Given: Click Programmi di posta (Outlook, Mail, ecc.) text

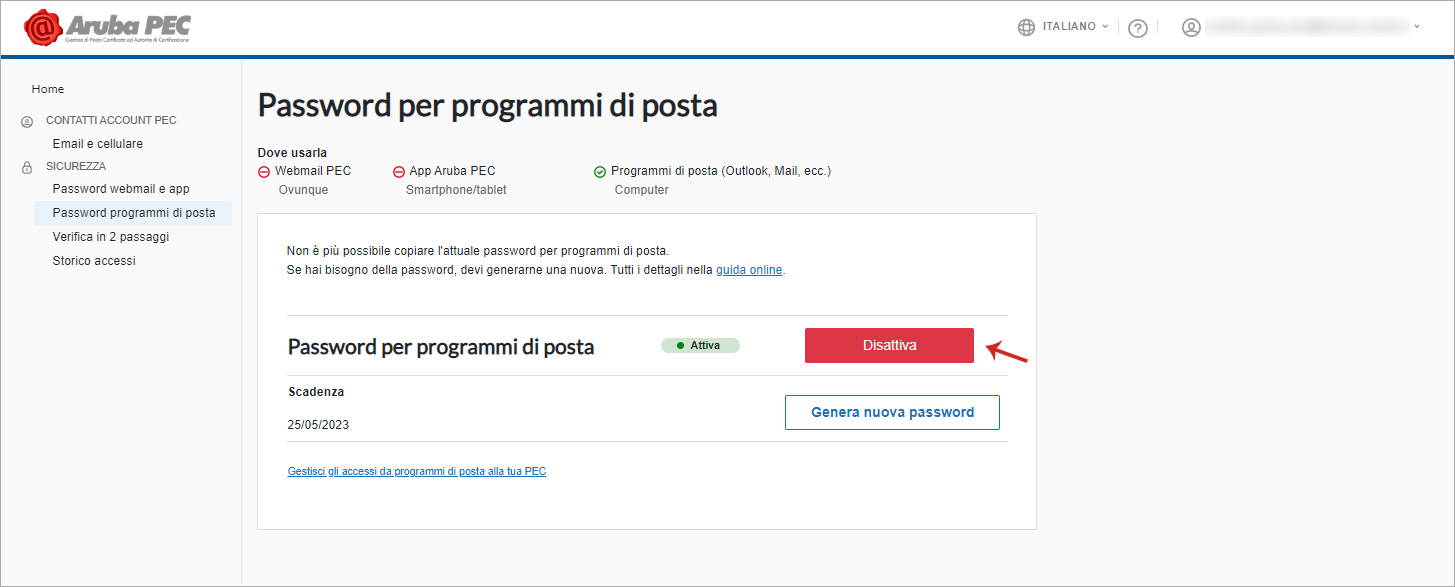Looking at the screenshot, I should pyautogui.click(x=721, y=171).
